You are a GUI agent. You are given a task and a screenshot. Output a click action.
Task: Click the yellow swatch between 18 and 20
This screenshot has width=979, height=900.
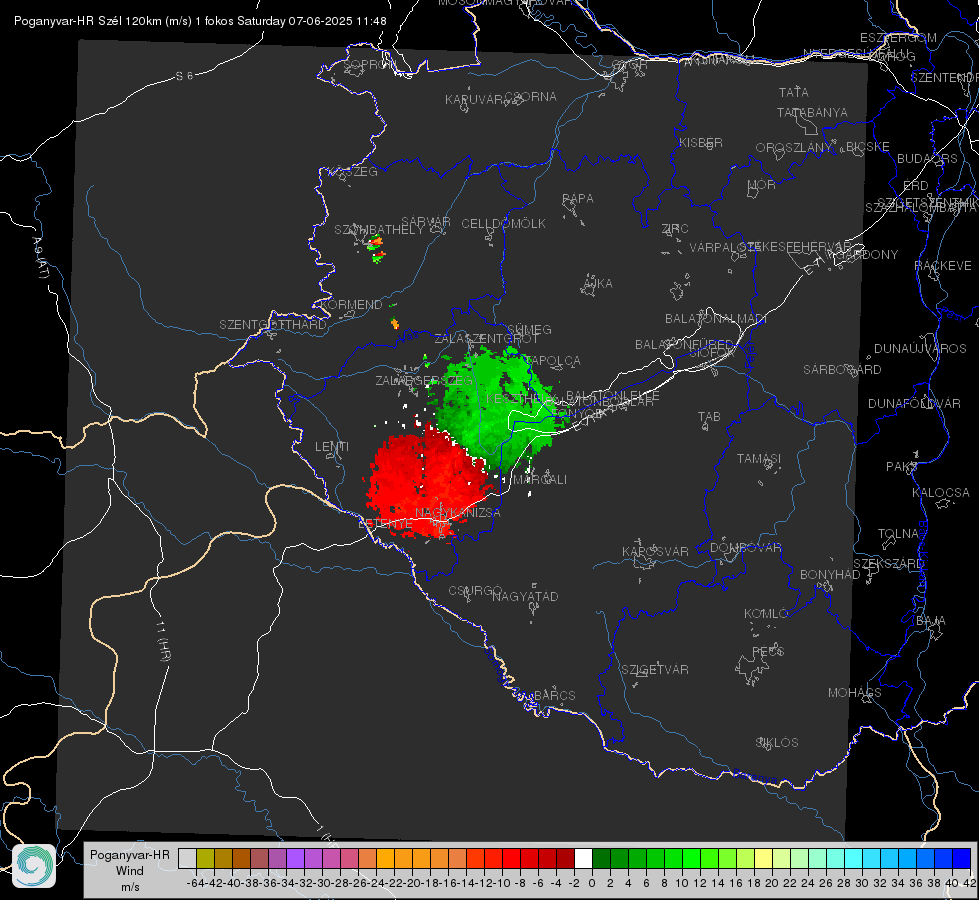tap(763, 858)
